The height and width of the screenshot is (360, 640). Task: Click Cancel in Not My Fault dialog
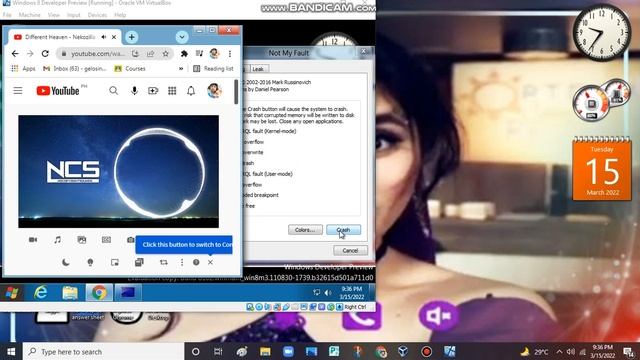[350, 250]
